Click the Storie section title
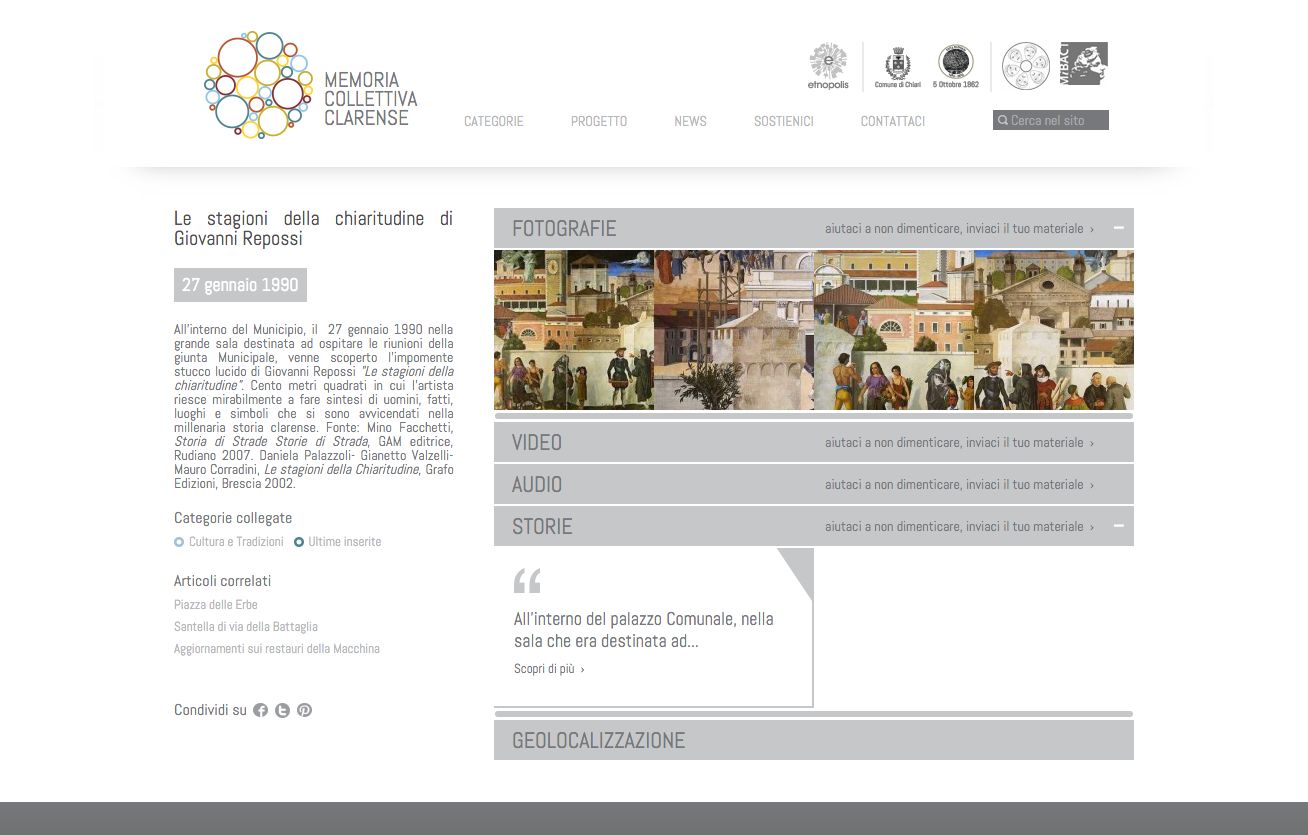Screen dimensions: 1308x835 [x=542, y=526]
